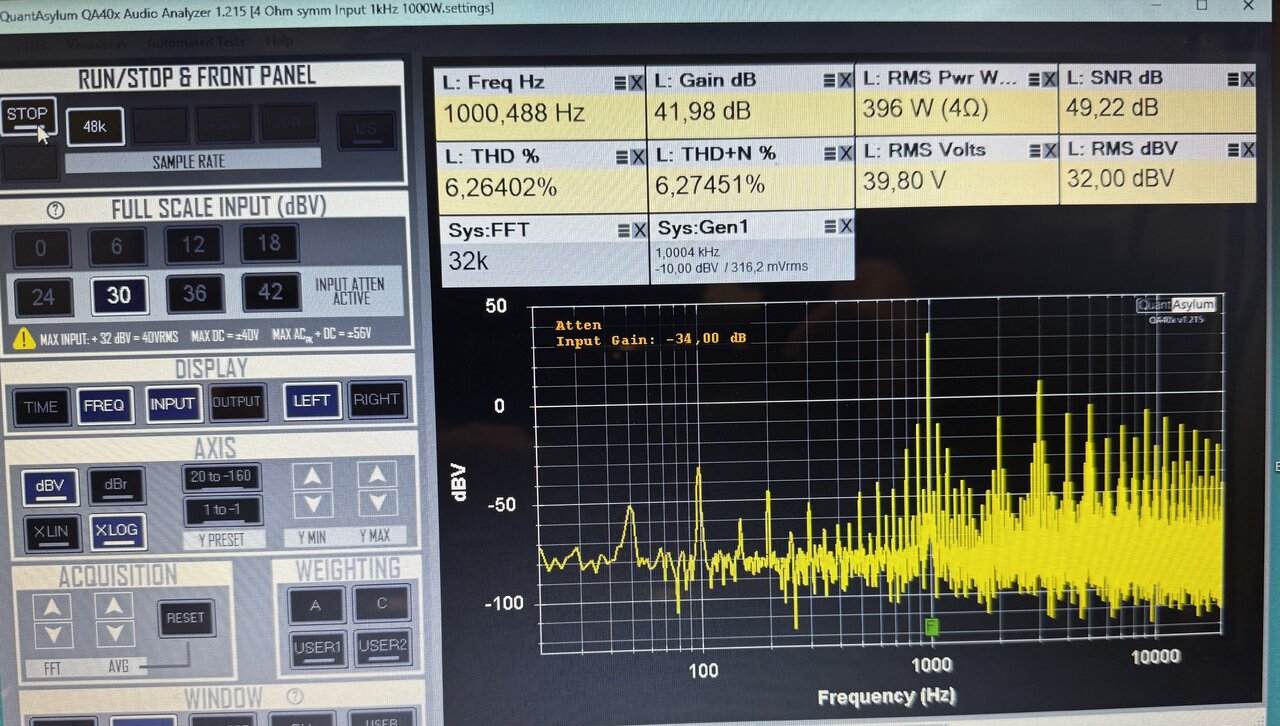Decrease Y MIN with the down arrow
This screenshot has width=1280, height=726.
click(313, 506)
